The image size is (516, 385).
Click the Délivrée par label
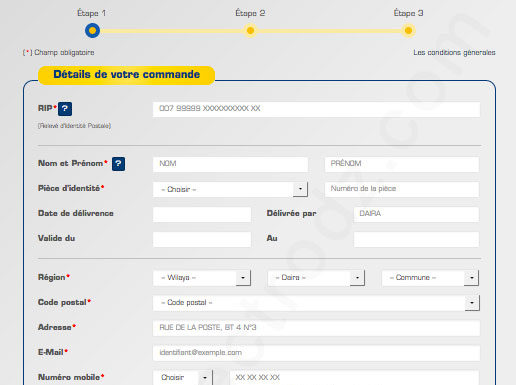pos(291,213)
